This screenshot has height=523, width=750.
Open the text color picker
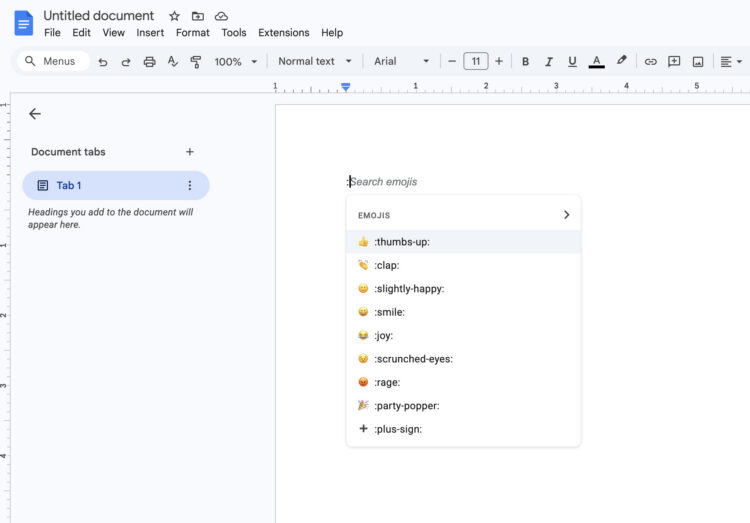[x=596, y=62]
